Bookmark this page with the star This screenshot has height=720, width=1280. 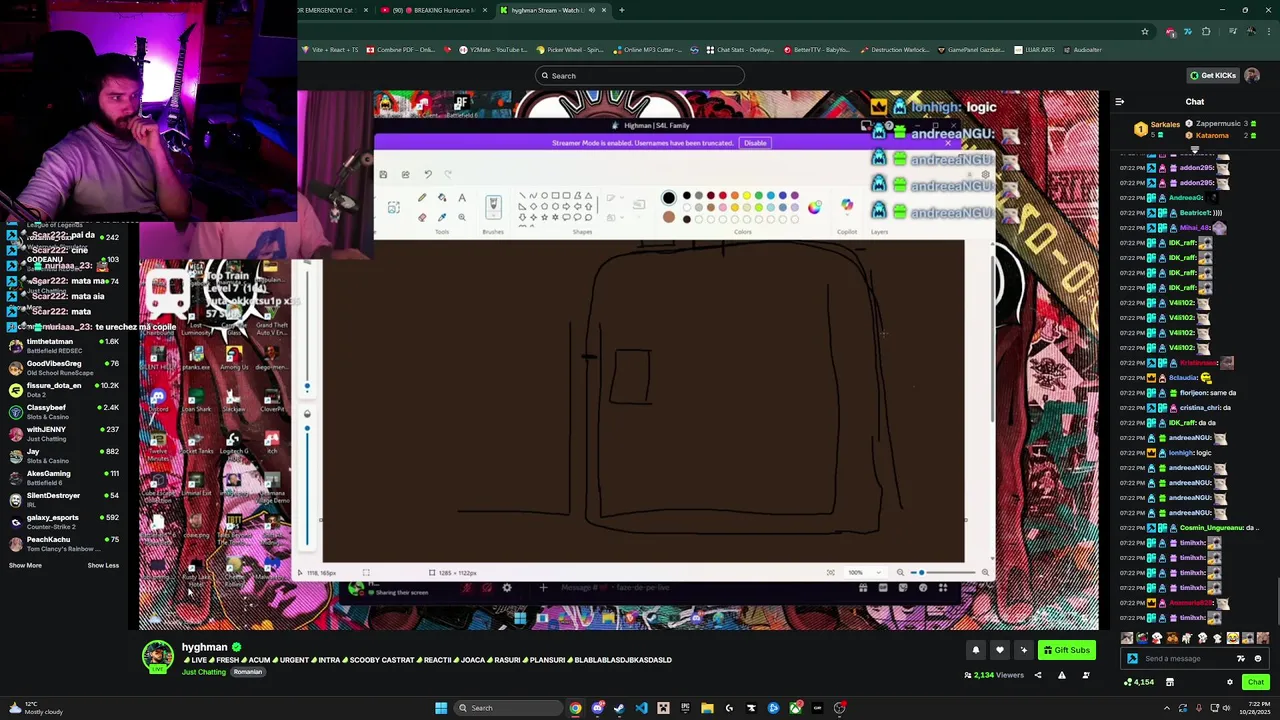1145,32
